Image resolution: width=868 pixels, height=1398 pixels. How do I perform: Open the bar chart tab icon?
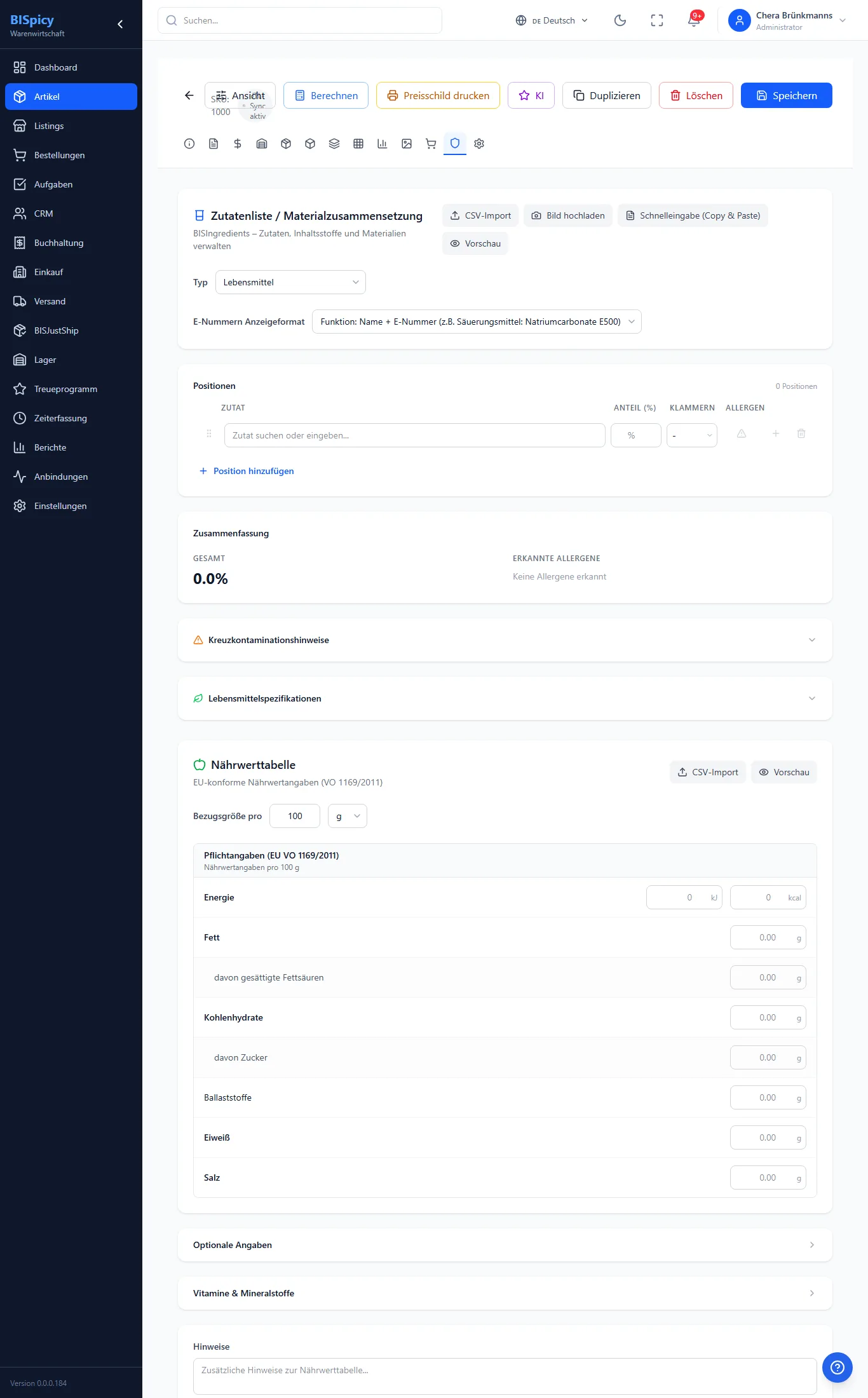pyautogui.click(x=383, y=144)
